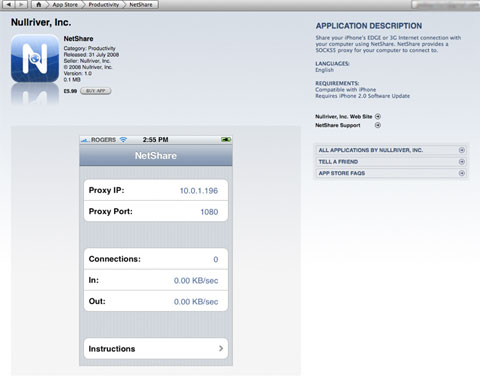Click the Proxy IP value 10.0.1.196
The width and height of the screenshot is (480, 379).
click(199, 191)
